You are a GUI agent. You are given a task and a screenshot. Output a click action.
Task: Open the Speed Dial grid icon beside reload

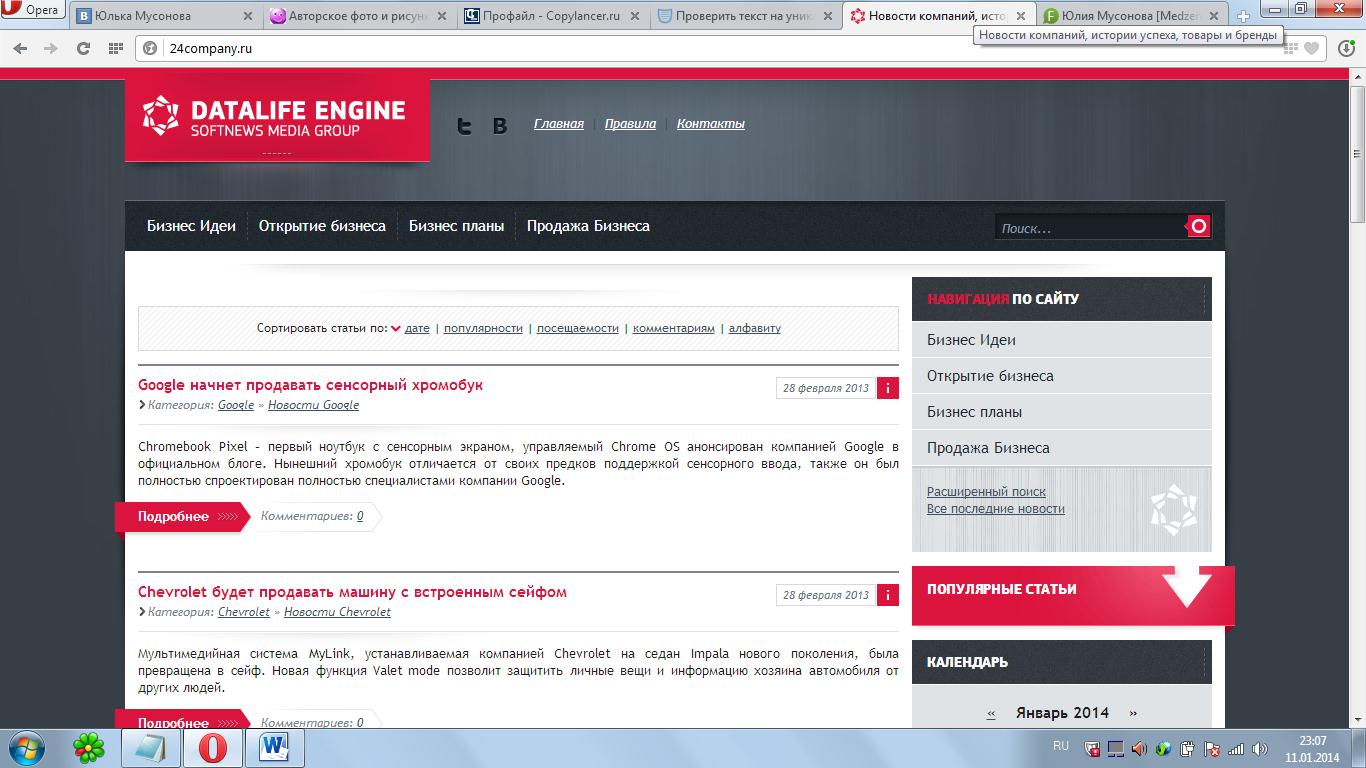115,48
